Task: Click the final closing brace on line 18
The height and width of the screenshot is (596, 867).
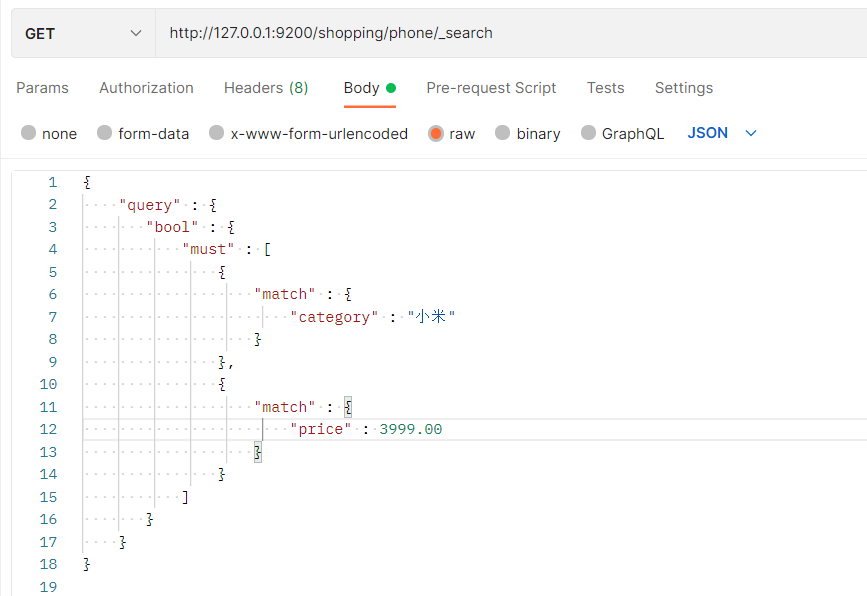Action: 86,564
